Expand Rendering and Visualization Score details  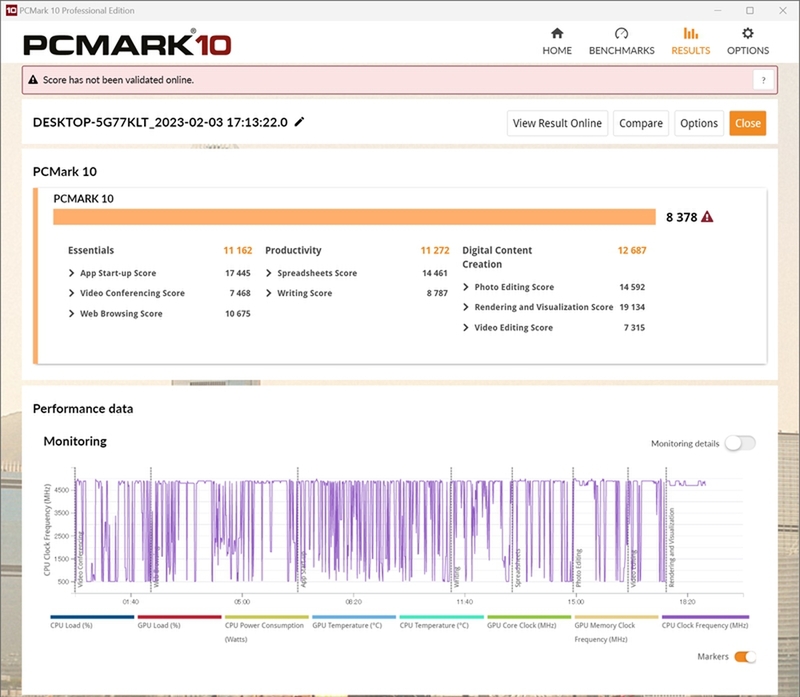coord(466,307)
